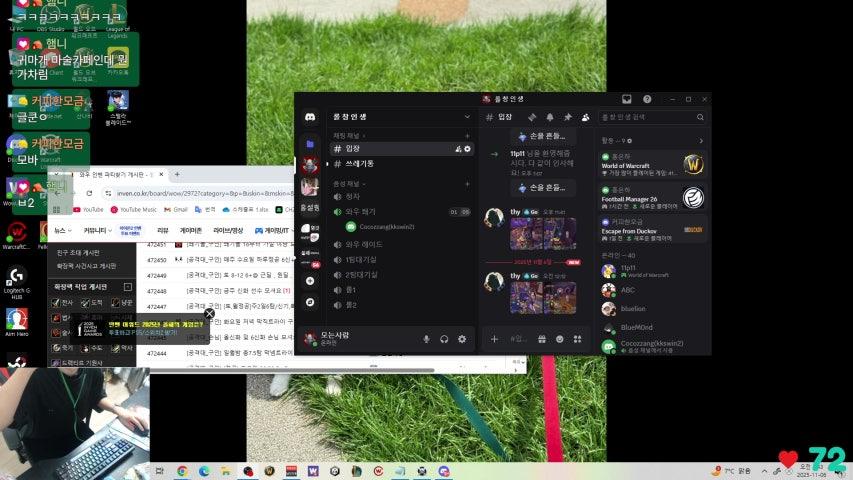Open post 472449 in inven board
The height and width of the screenshot is (480, 853).
point(238,275)
